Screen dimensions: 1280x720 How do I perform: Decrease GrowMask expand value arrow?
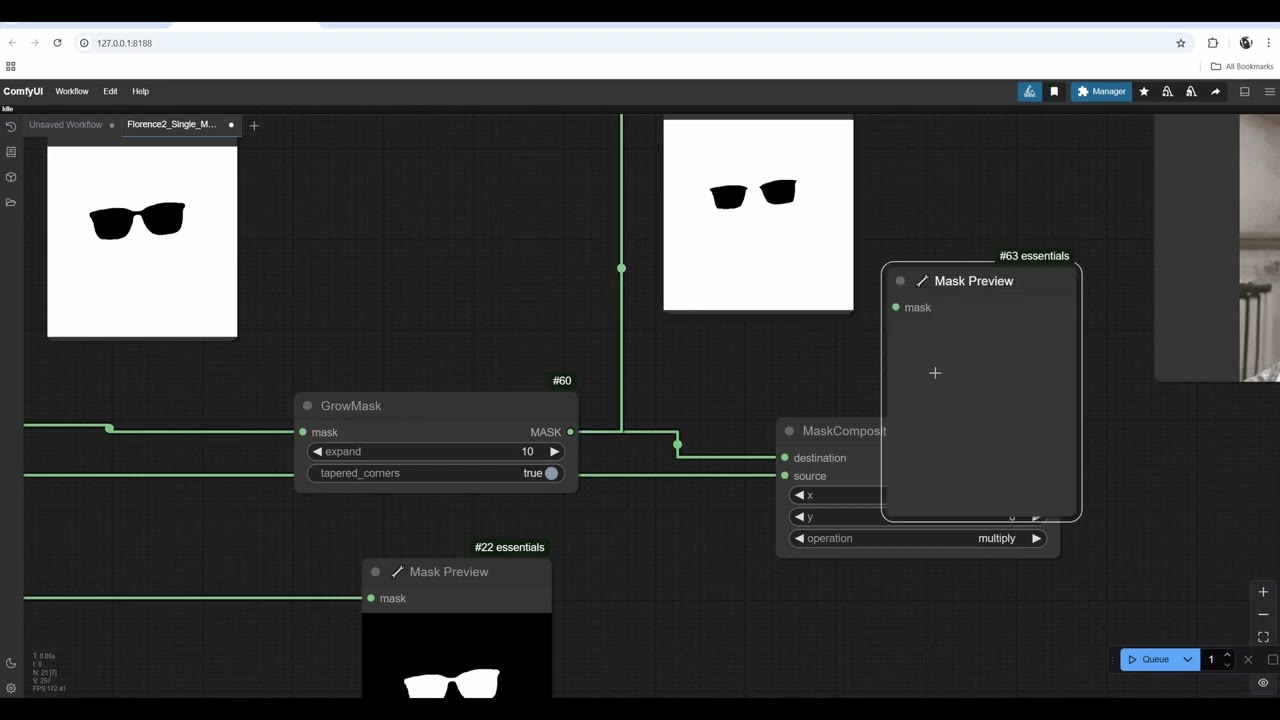(317, 452)
